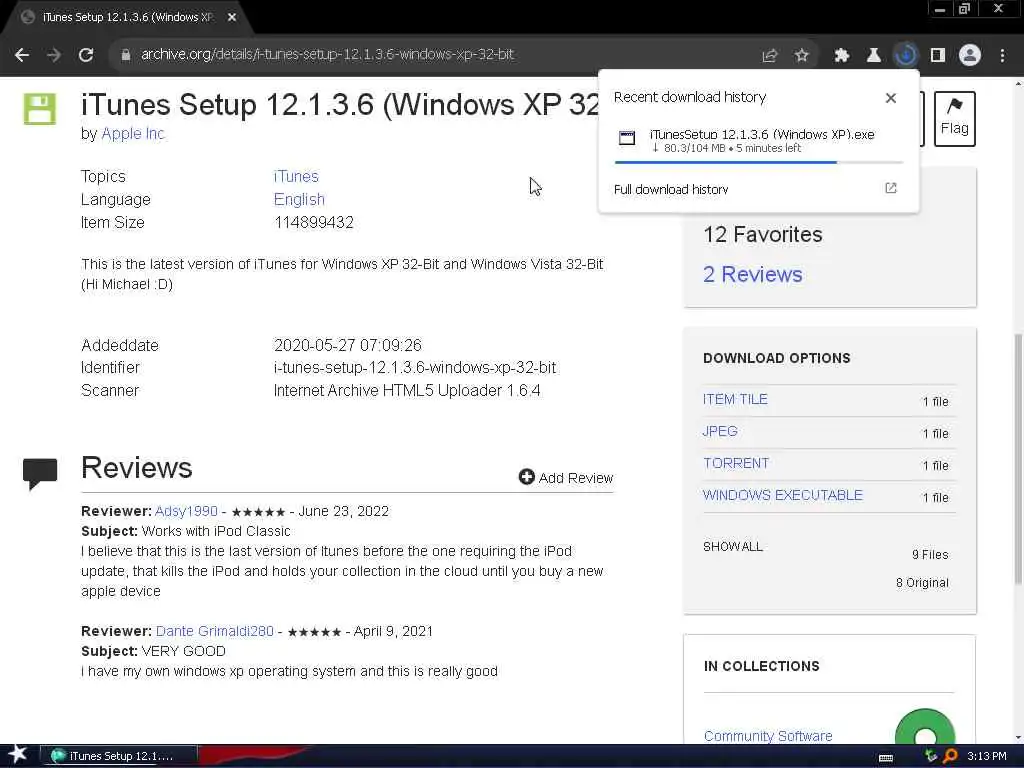
Task: Open Chrome Labs flask icon
Action: (x=873, y=56)
